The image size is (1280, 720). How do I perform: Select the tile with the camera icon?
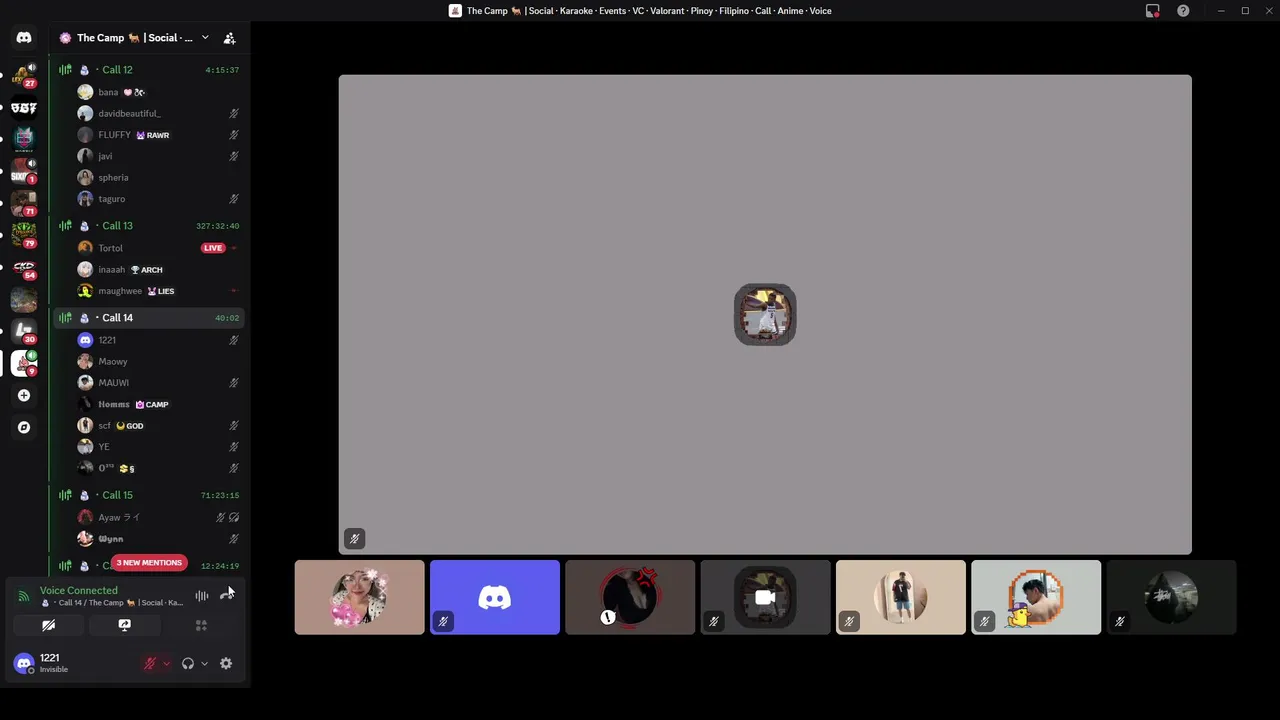tap(765, 597)
